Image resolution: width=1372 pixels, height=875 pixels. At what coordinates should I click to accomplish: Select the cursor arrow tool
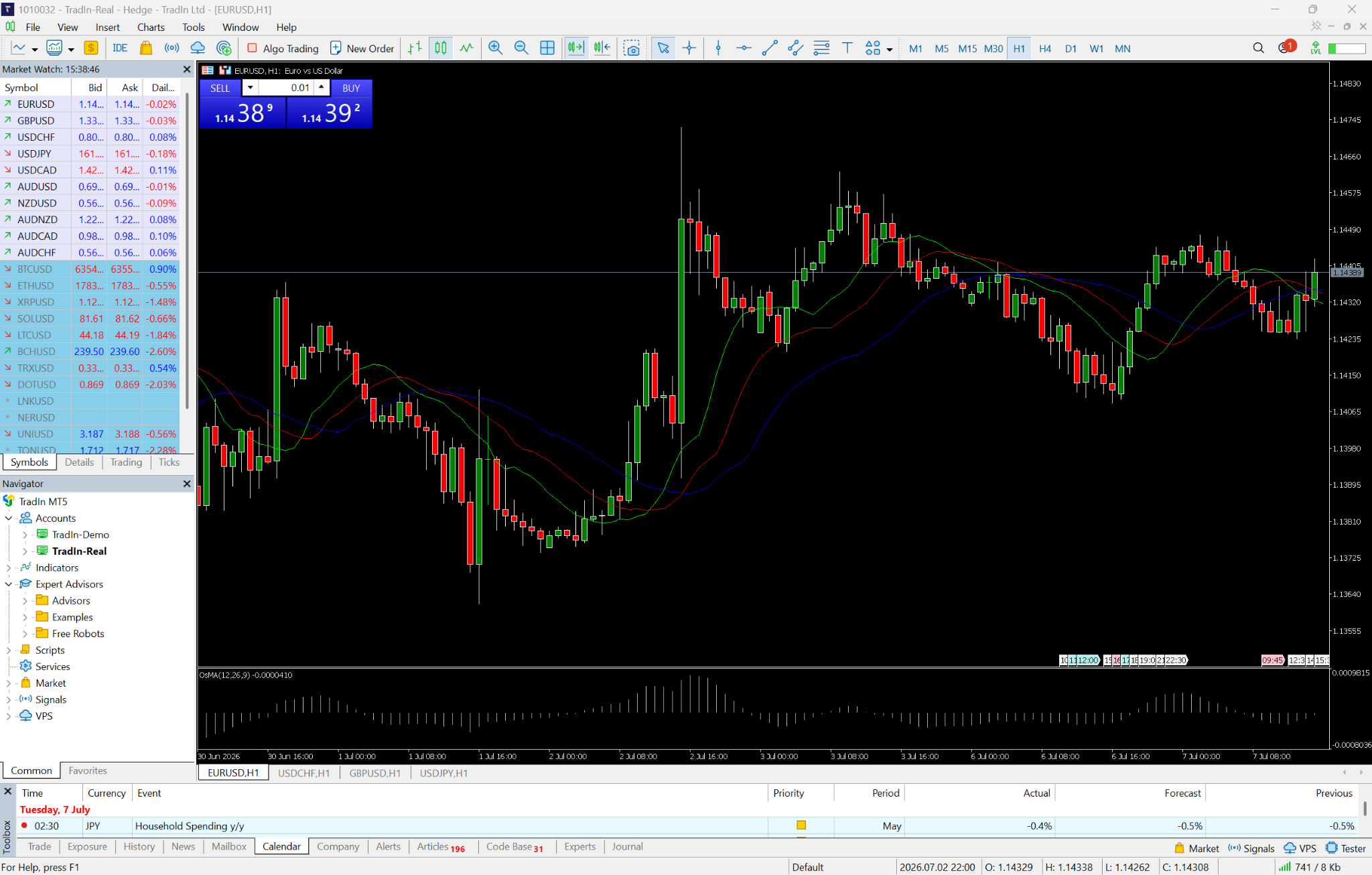[x=663, y=48]
